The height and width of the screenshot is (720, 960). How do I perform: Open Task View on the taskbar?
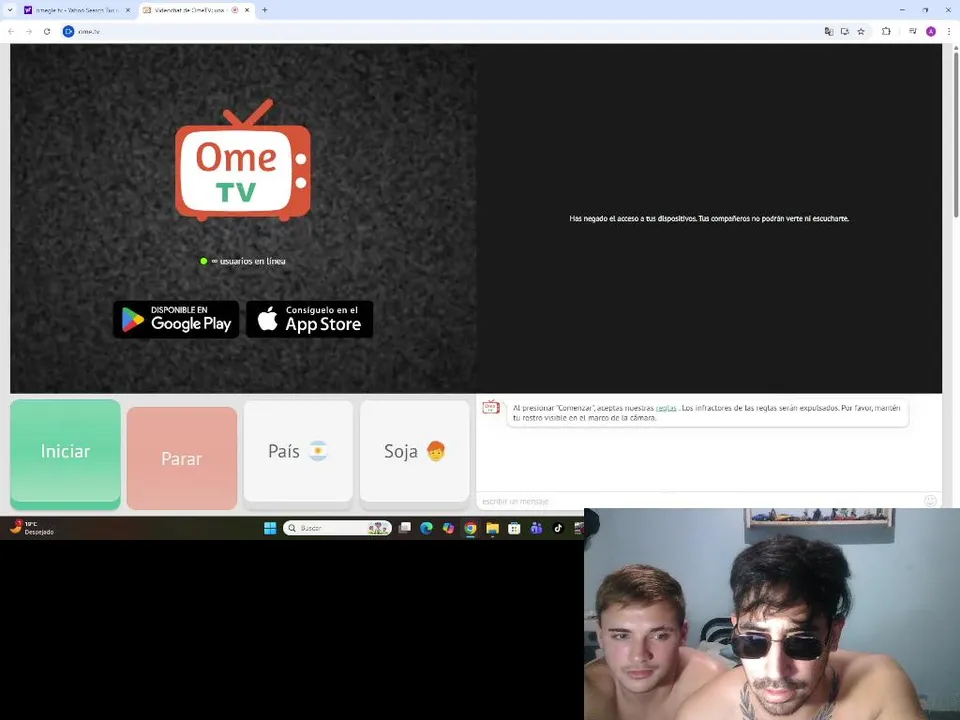coord(405,528)
